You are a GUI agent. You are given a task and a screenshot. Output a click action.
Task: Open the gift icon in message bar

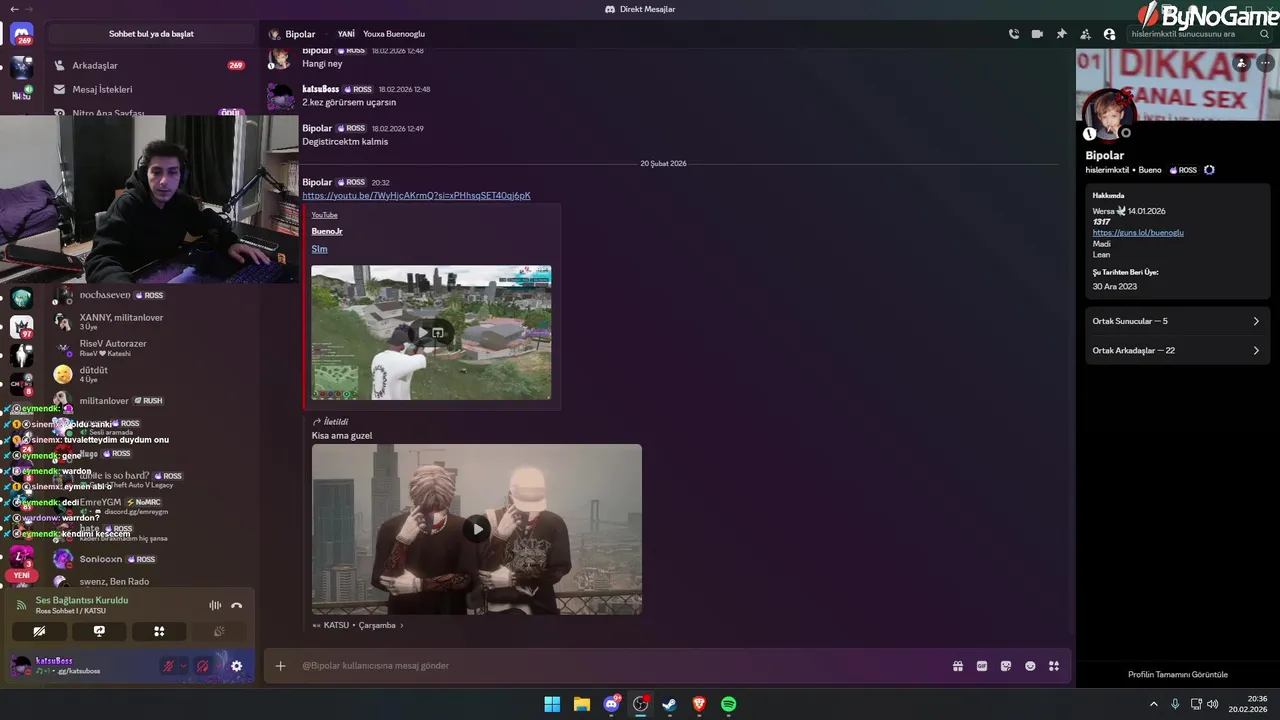pos(958,666)
